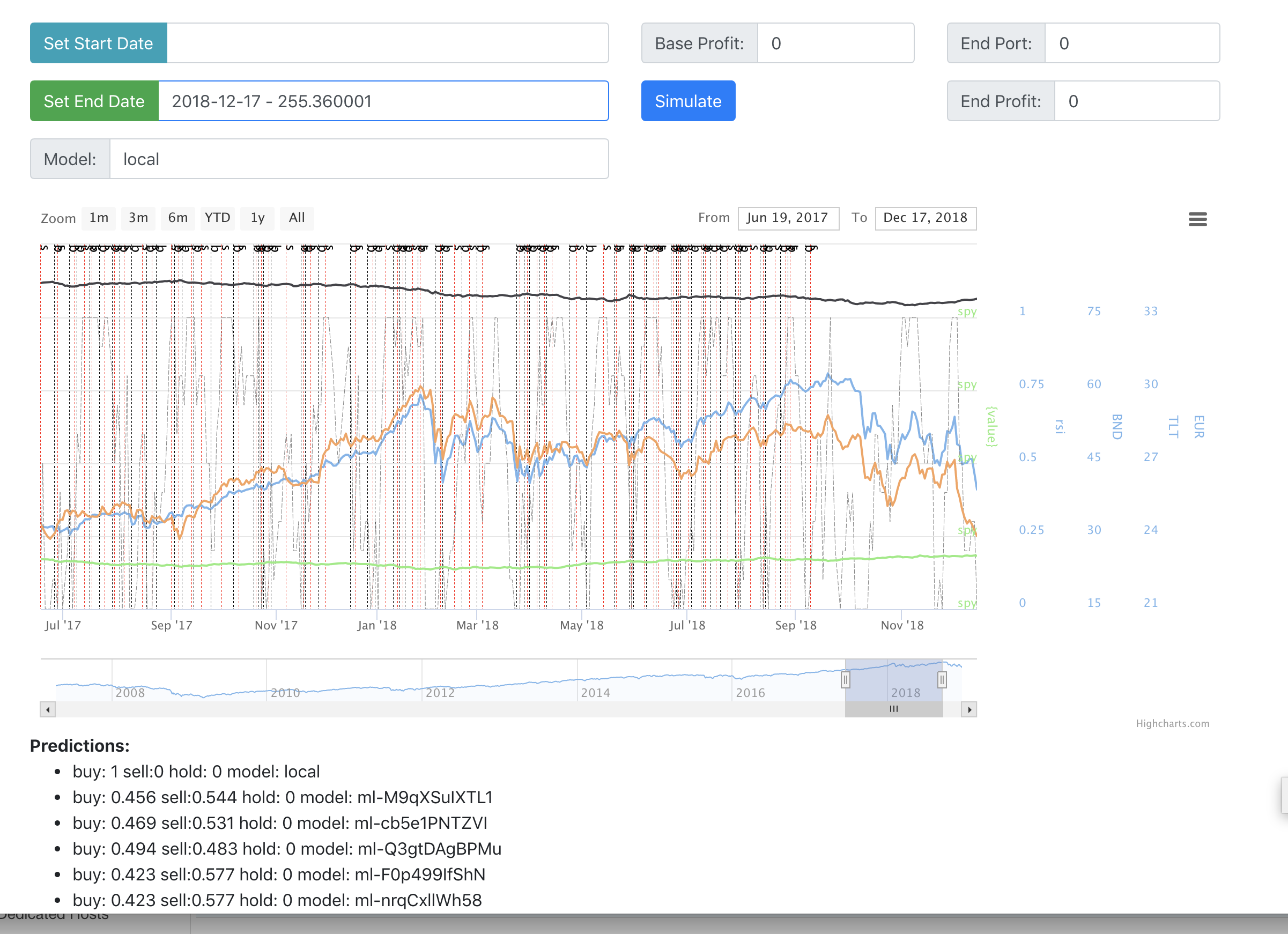Open the chart export hamburger menu
The image size is (1288, 934).
click(x=1198, y=219)
